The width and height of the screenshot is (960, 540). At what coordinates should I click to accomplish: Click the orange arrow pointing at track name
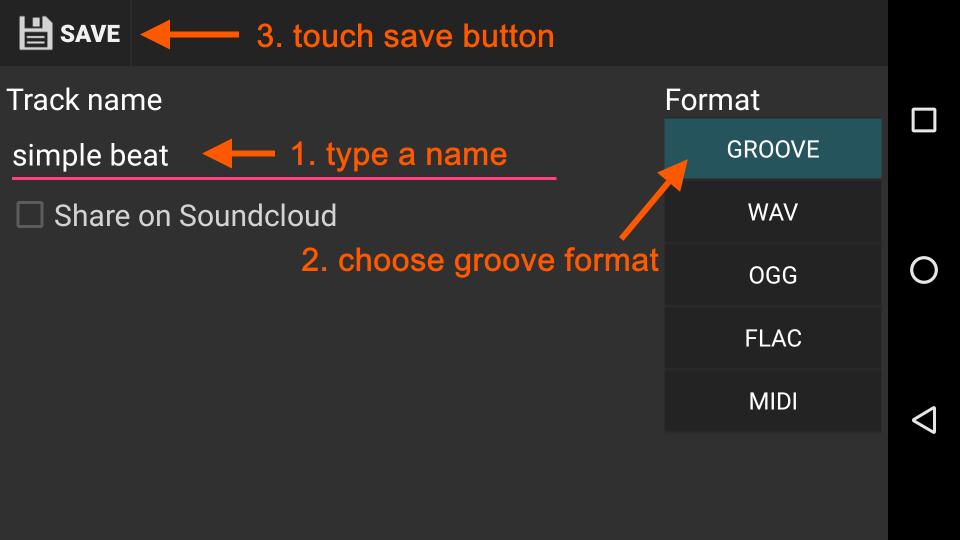point(239,154)
